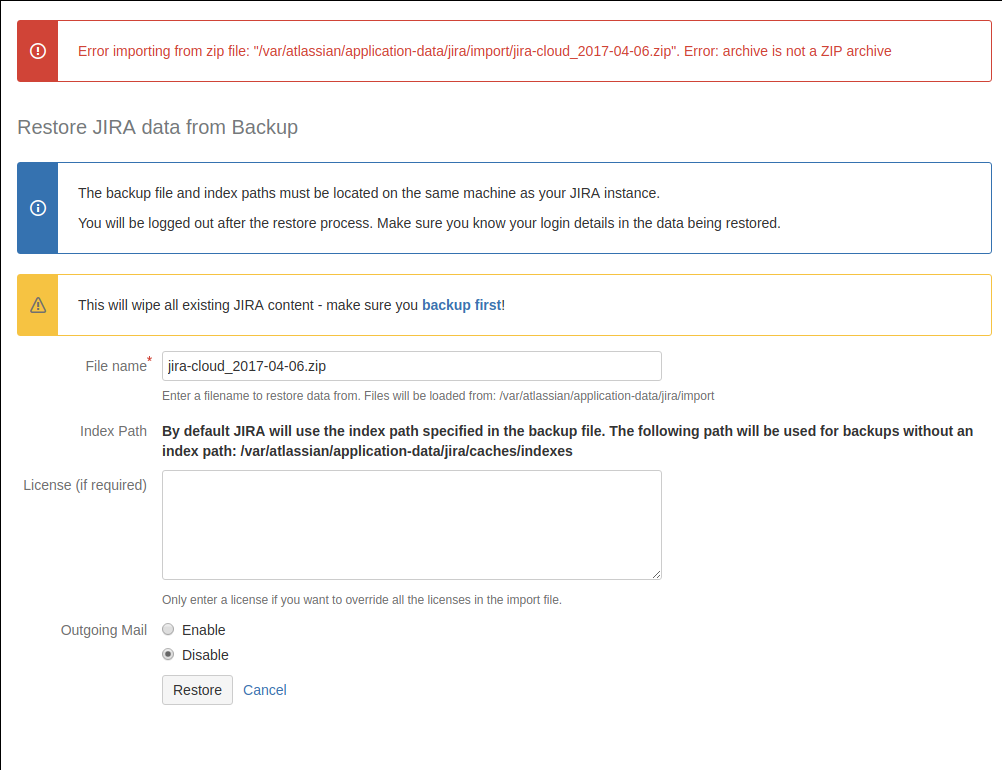
Task: Select the Enable outgoing mail radio button
Action: coord(168,629)
